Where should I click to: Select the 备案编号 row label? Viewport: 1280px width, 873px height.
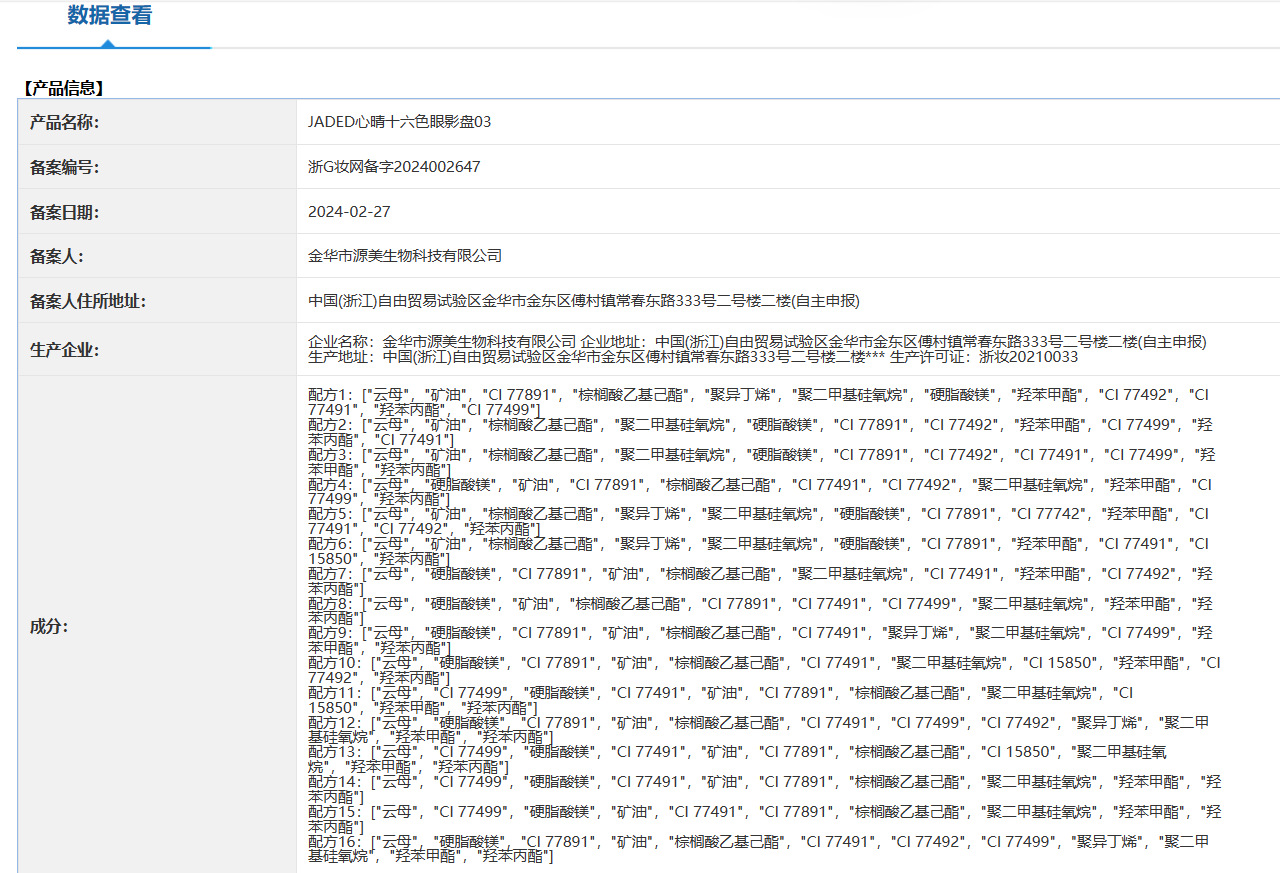(65, 167)
